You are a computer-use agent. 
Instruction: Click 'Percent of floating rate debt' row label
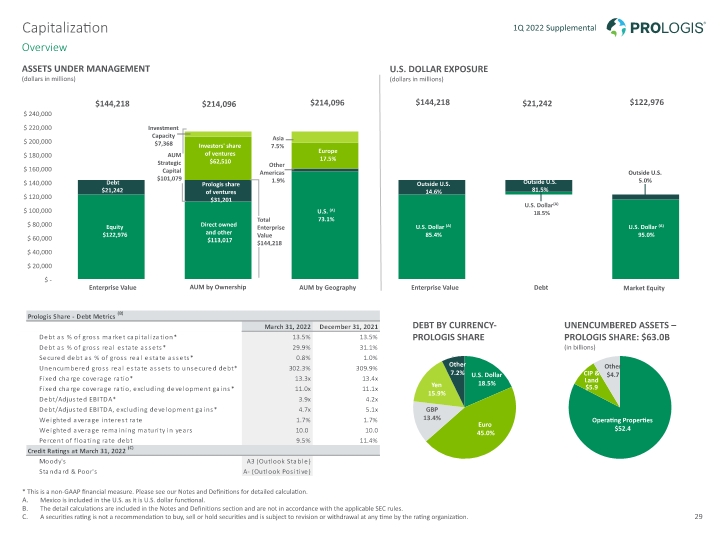pyautogui.click(x=86, y=440)
